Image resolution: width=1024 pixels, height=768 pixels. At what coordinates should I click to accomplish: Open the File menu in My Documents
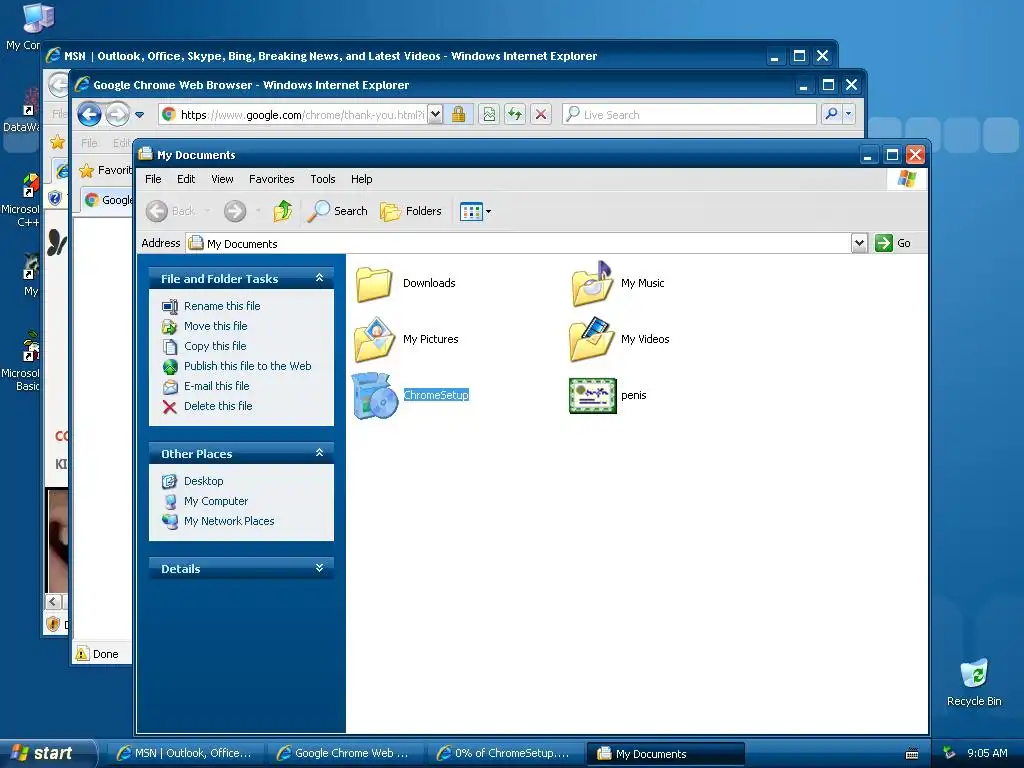pos(153,179)
